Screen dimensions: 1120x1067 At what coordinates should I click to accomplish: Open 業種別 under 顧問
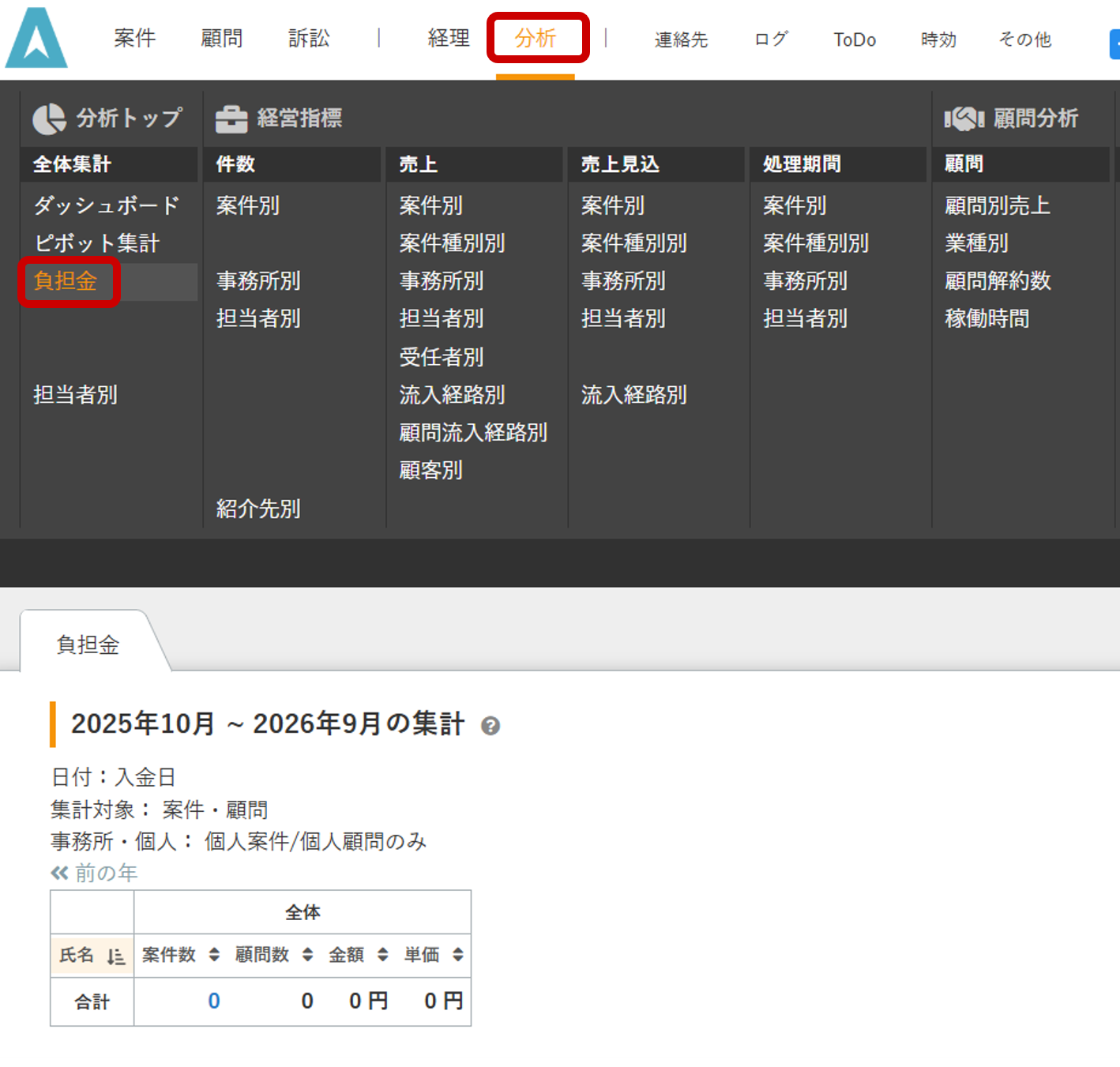point(976,243)
